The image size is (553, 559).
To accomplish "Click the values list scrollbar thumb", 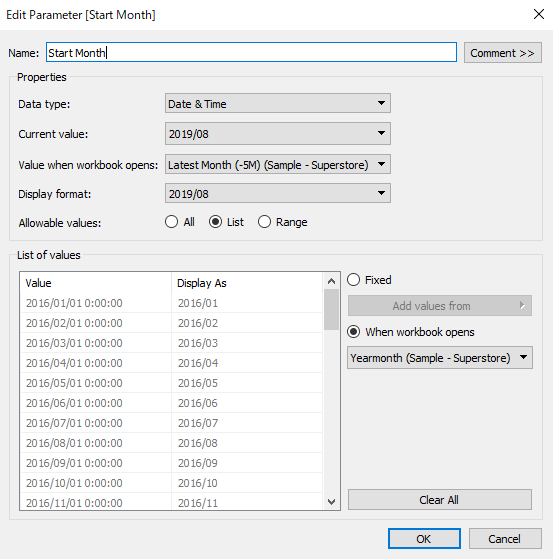I will 331,309.
